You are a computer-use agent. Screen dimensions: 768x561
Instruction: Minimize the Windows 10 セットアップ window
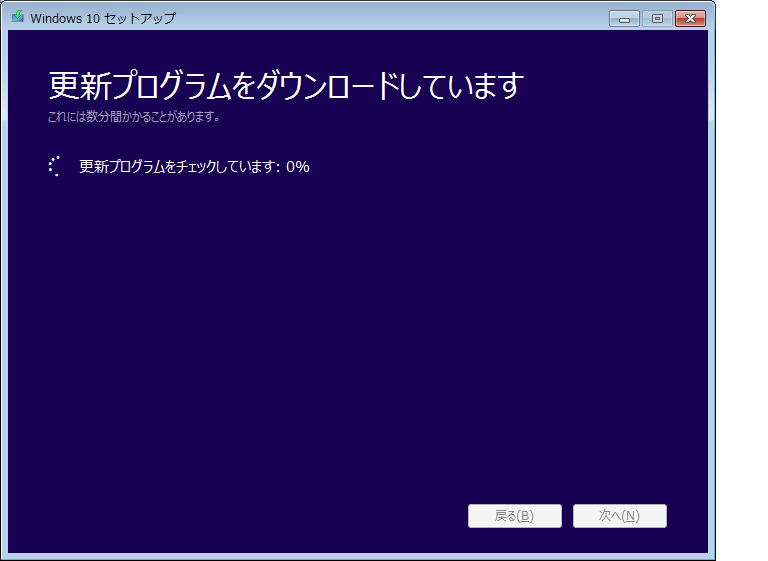(x=624, y=19)
